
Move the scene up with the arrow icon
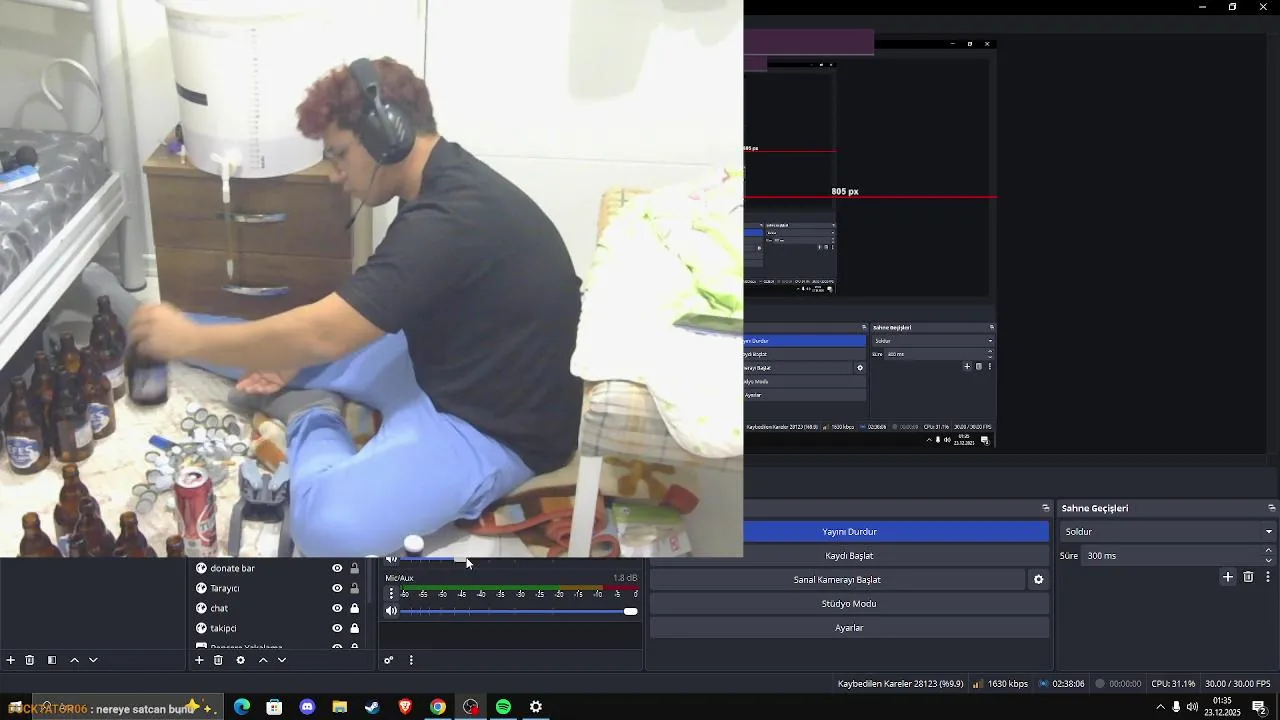pyautogui.click(x=74, y=660)
